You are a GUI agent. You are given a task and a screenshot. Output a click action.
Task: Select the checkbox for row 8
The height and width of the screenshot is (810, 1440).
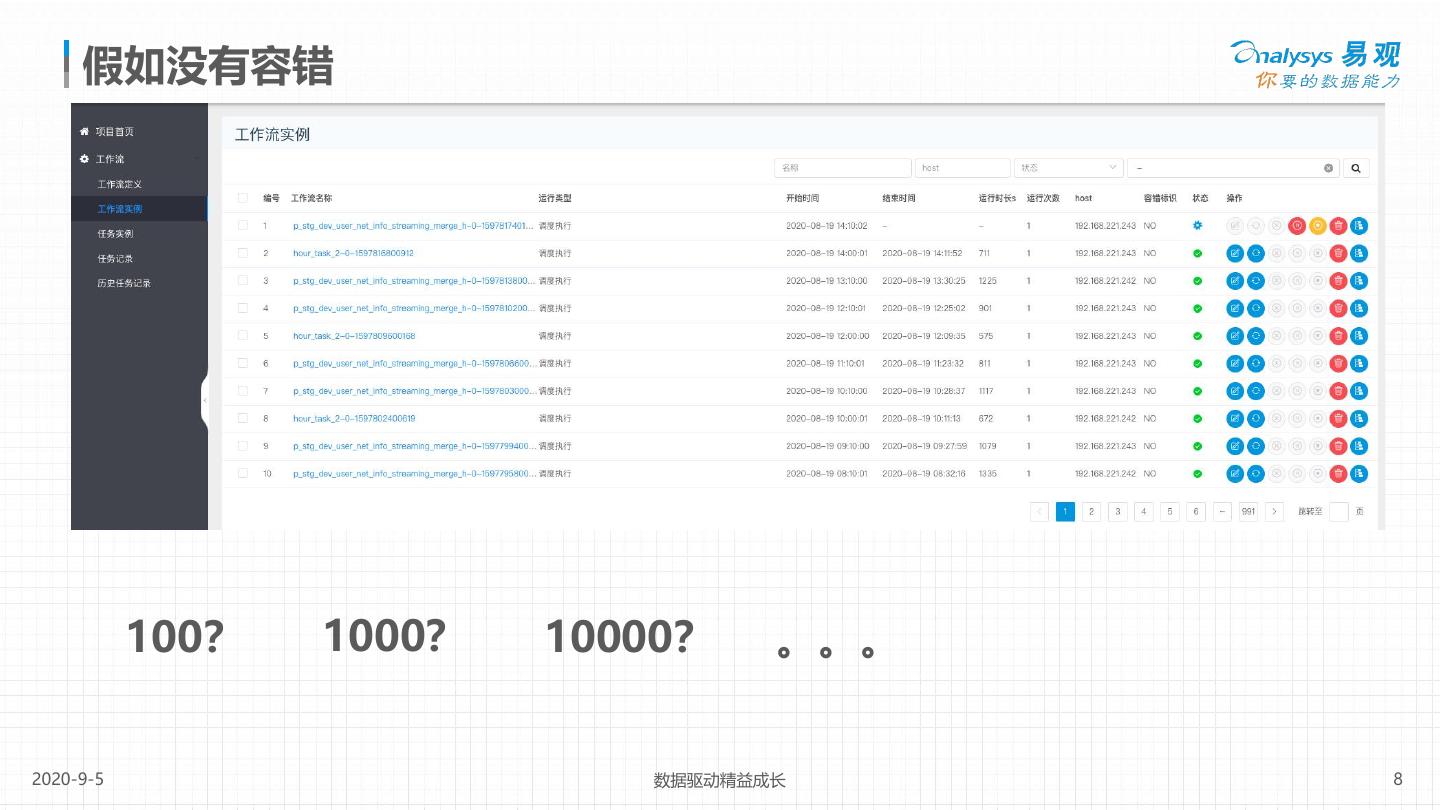click(243, 419)
